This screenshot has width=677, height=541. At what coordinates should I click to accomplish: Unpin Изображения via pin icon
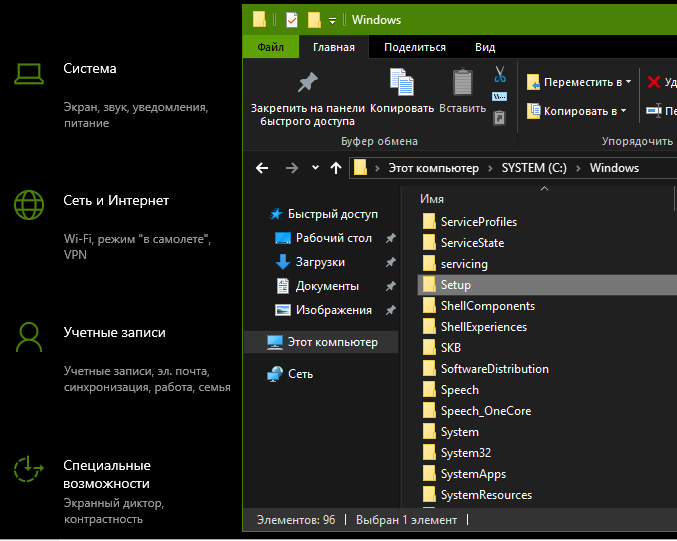point(390,310)
